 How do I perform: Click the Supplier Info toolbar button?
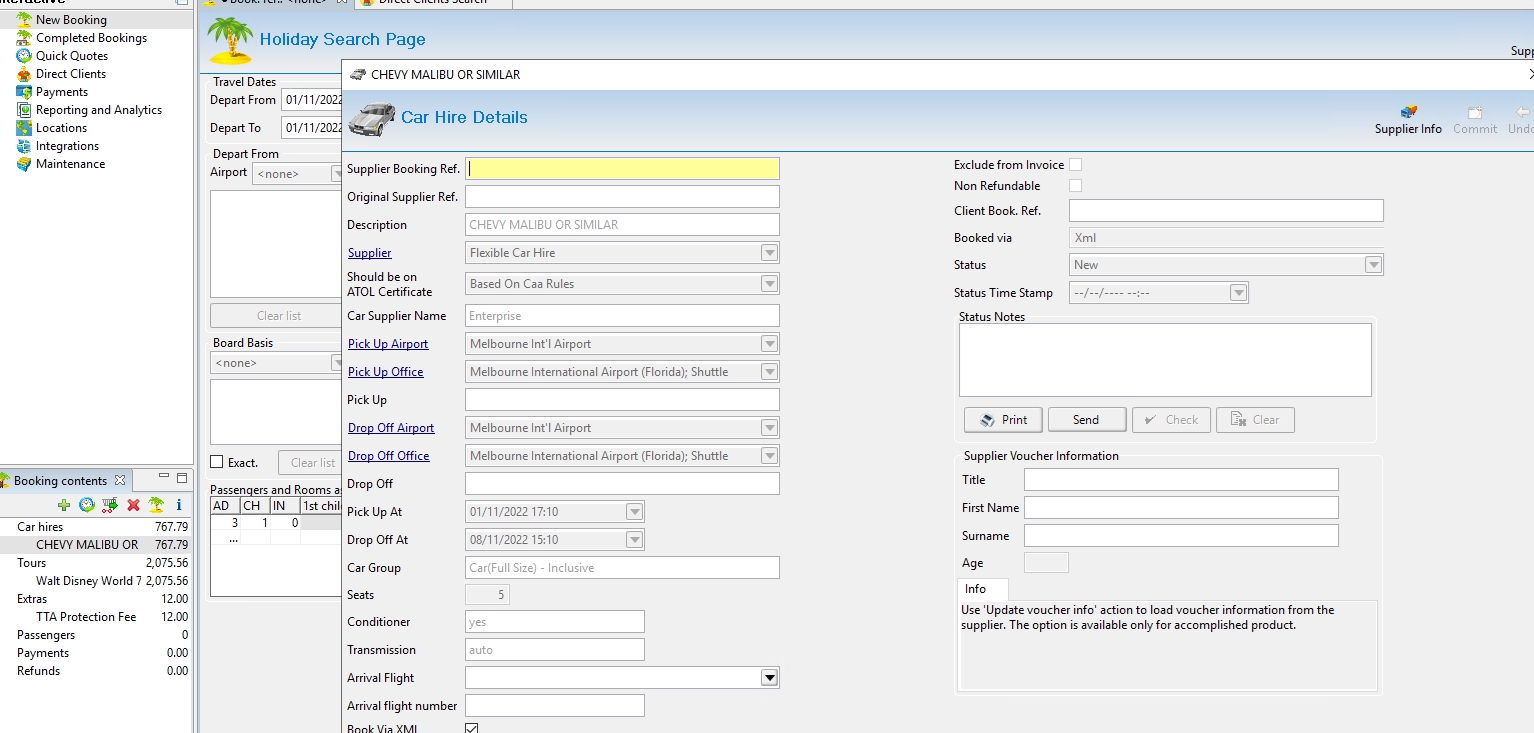[x=1408, y=120]
